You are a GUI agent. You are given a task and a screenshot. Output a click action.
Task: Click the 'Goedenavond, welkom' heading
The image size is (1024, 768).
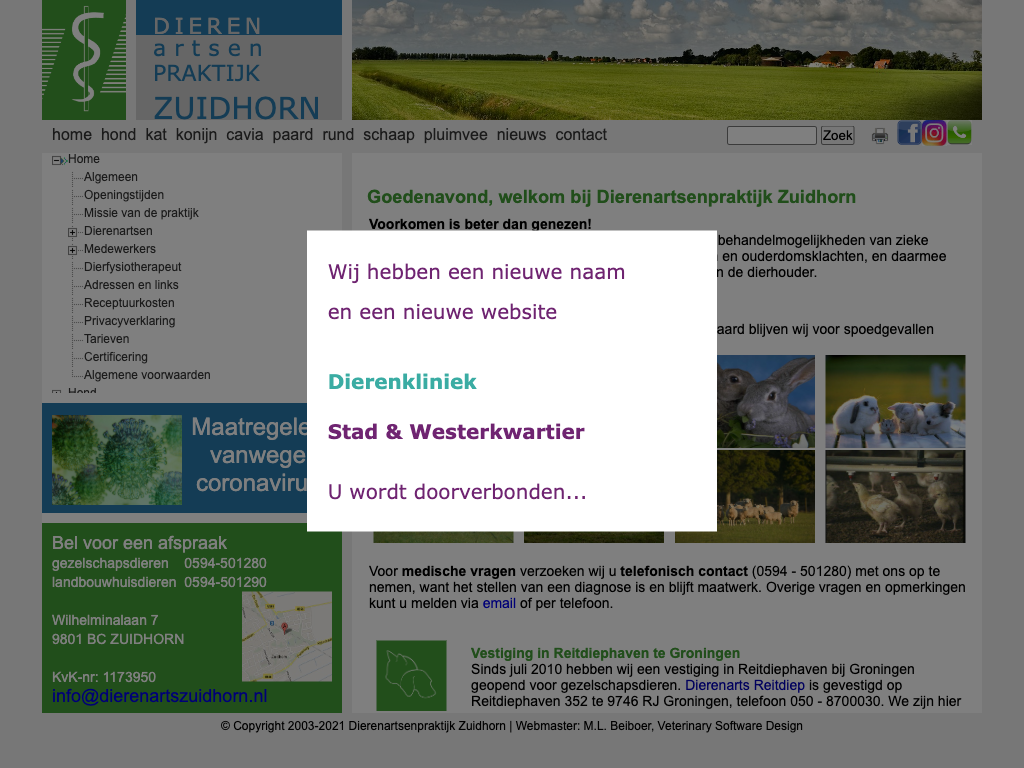click(x=611, y=197)
